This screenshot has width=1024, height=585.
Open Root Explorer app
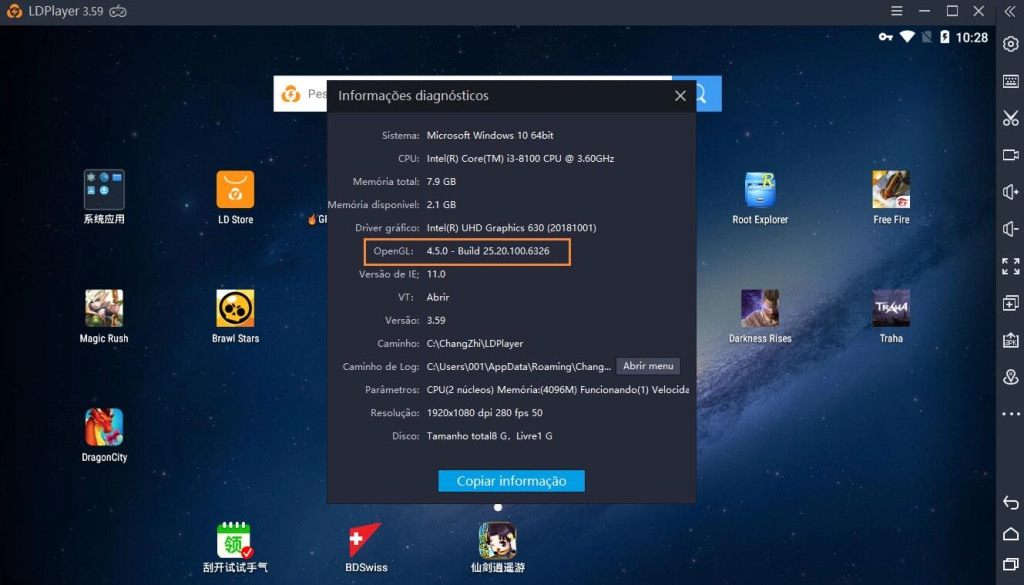(x=760, y=197)
